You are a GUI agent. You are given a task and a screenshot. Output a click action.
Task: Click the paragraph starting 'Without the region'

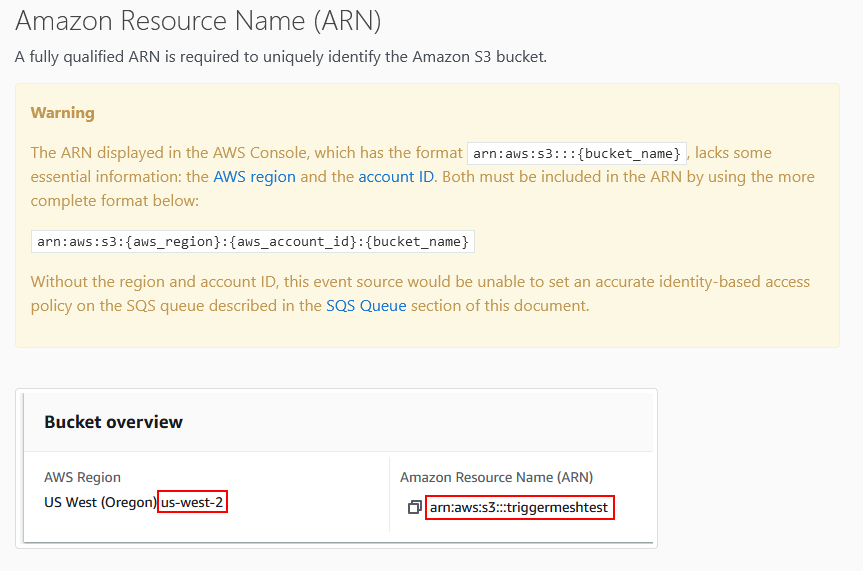coord(420,293)
